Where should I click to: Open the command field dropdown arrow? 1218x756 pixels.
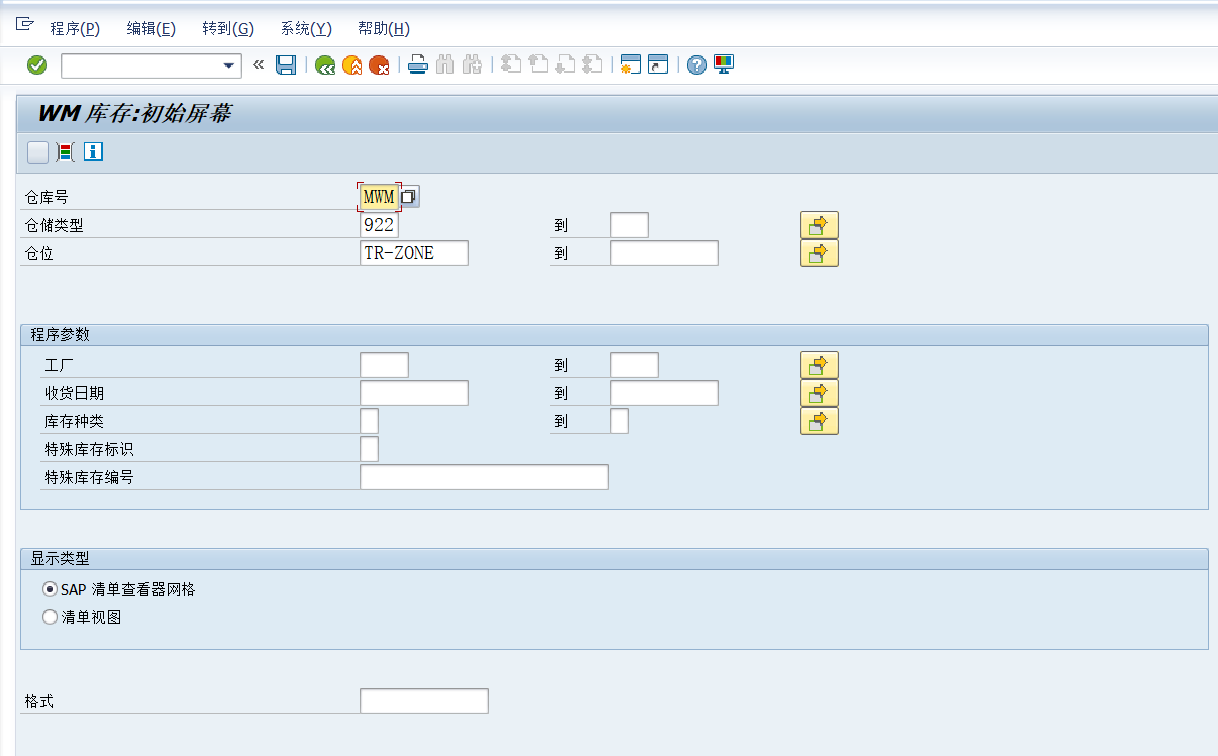[x=230, y=66]
